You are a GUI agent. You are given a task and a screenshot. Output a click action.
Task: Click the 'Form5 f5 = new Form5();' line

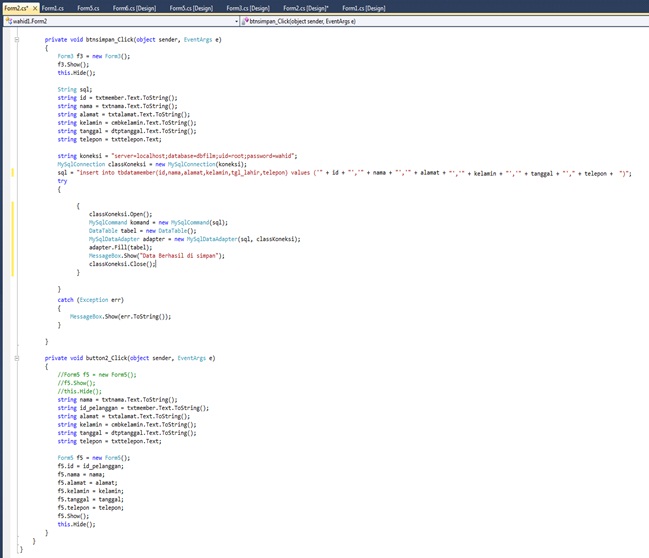click(x=94, y=458)
